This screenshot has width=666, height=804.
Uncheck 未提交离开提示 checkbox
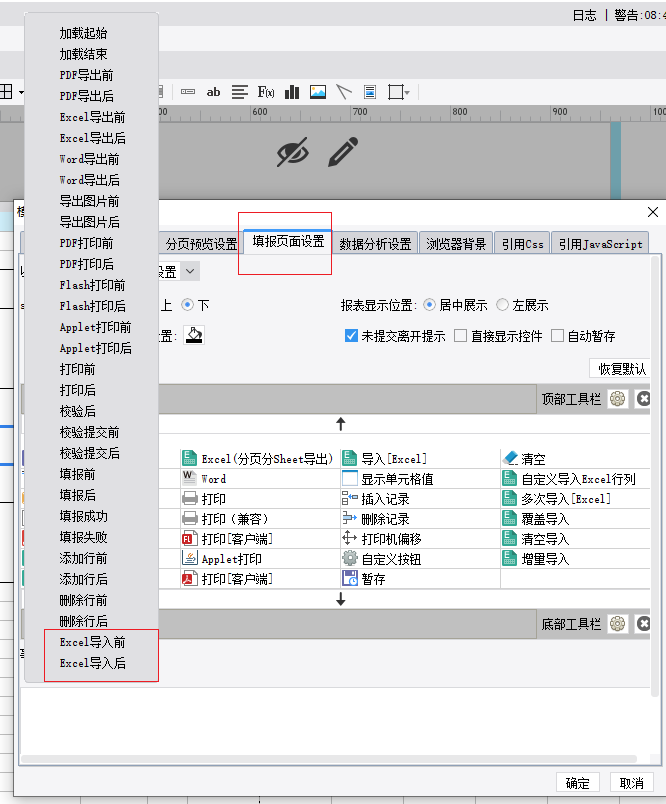[x=351, y=336]
